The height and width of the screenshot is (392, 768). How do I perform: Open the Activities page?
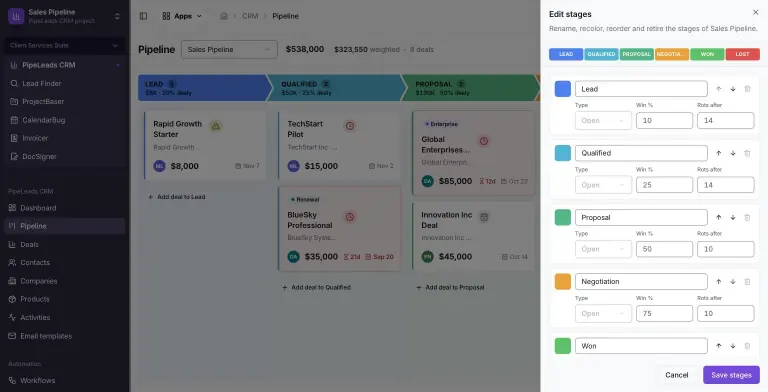[64, 318]
